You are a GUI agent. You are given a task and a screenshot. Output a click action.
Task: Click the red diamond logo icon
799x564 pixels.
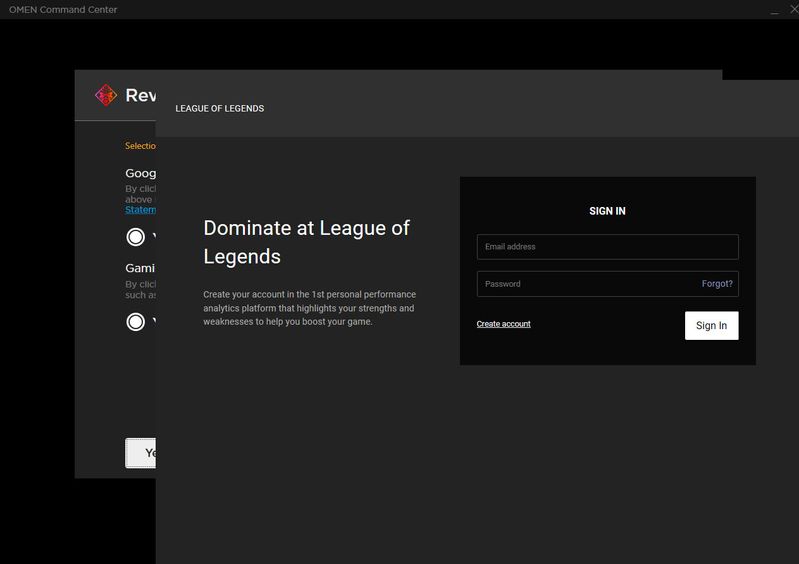pyautogui.click(x=106, y=95)
